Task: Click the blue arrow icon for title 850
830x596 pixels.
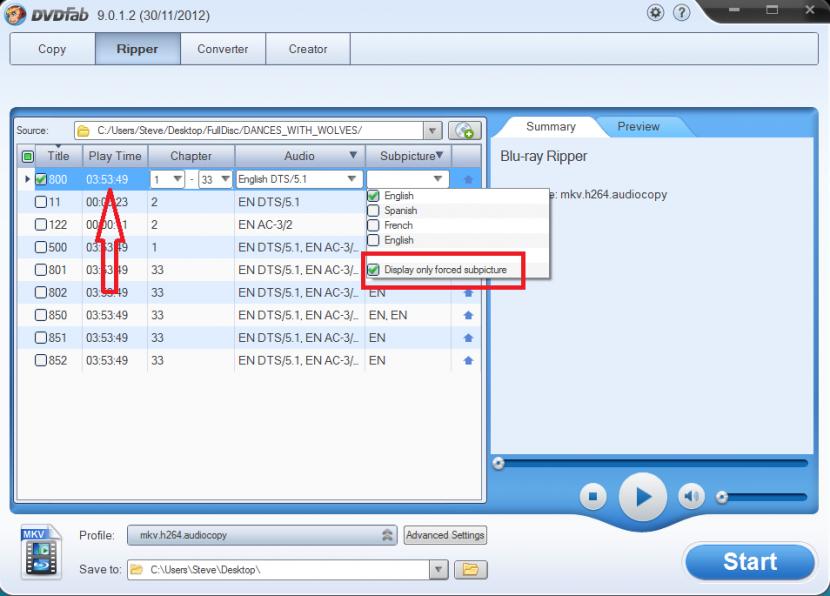Action: [x=468, y=315]
